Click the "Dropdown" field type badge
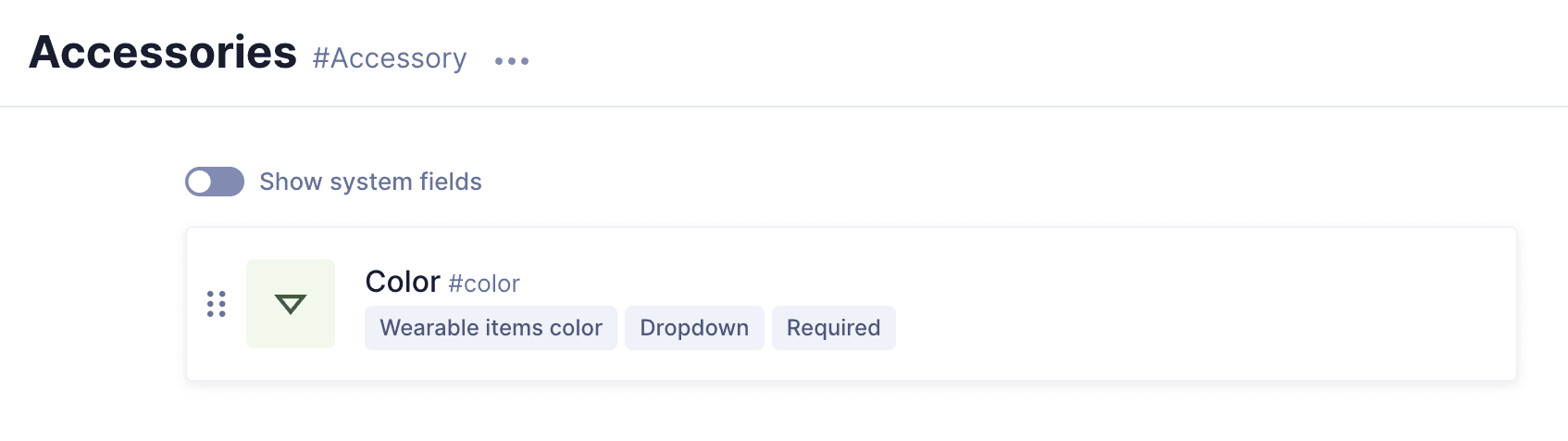The width and height of the screenshot is (1568, 441). [x=694, y=328]
